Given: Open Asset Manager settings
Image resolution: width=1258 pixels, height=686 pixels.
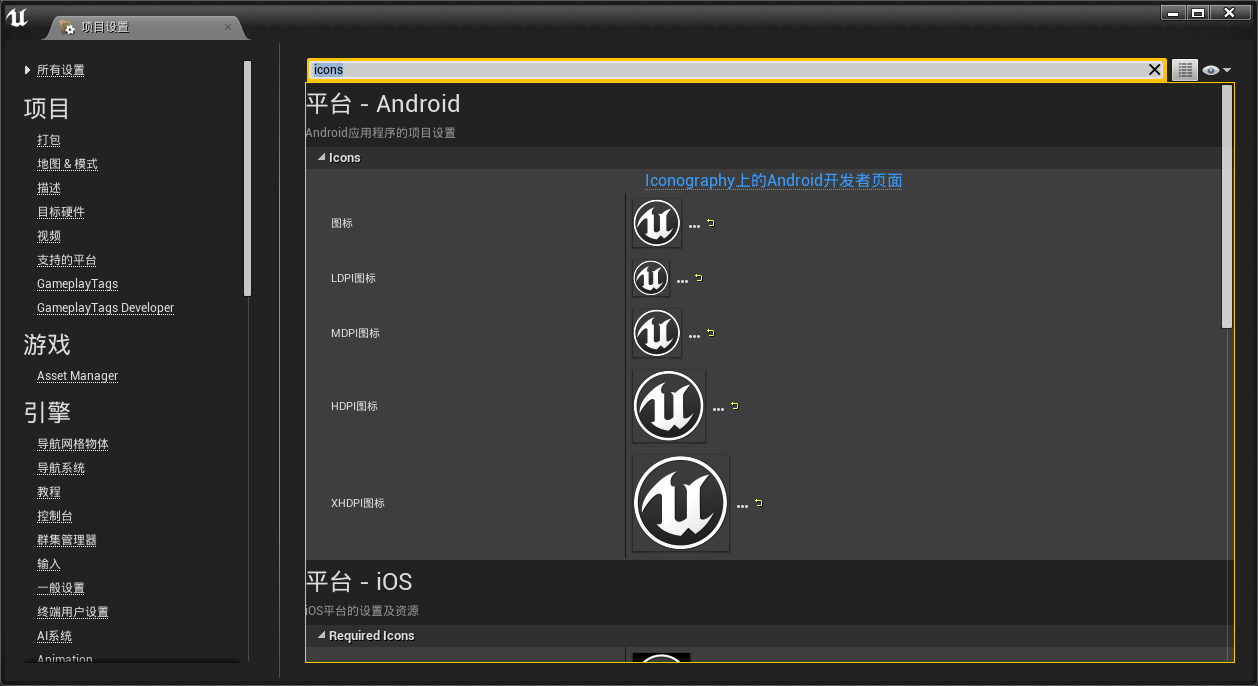Looking at the screenshot, I should [77, 376].
